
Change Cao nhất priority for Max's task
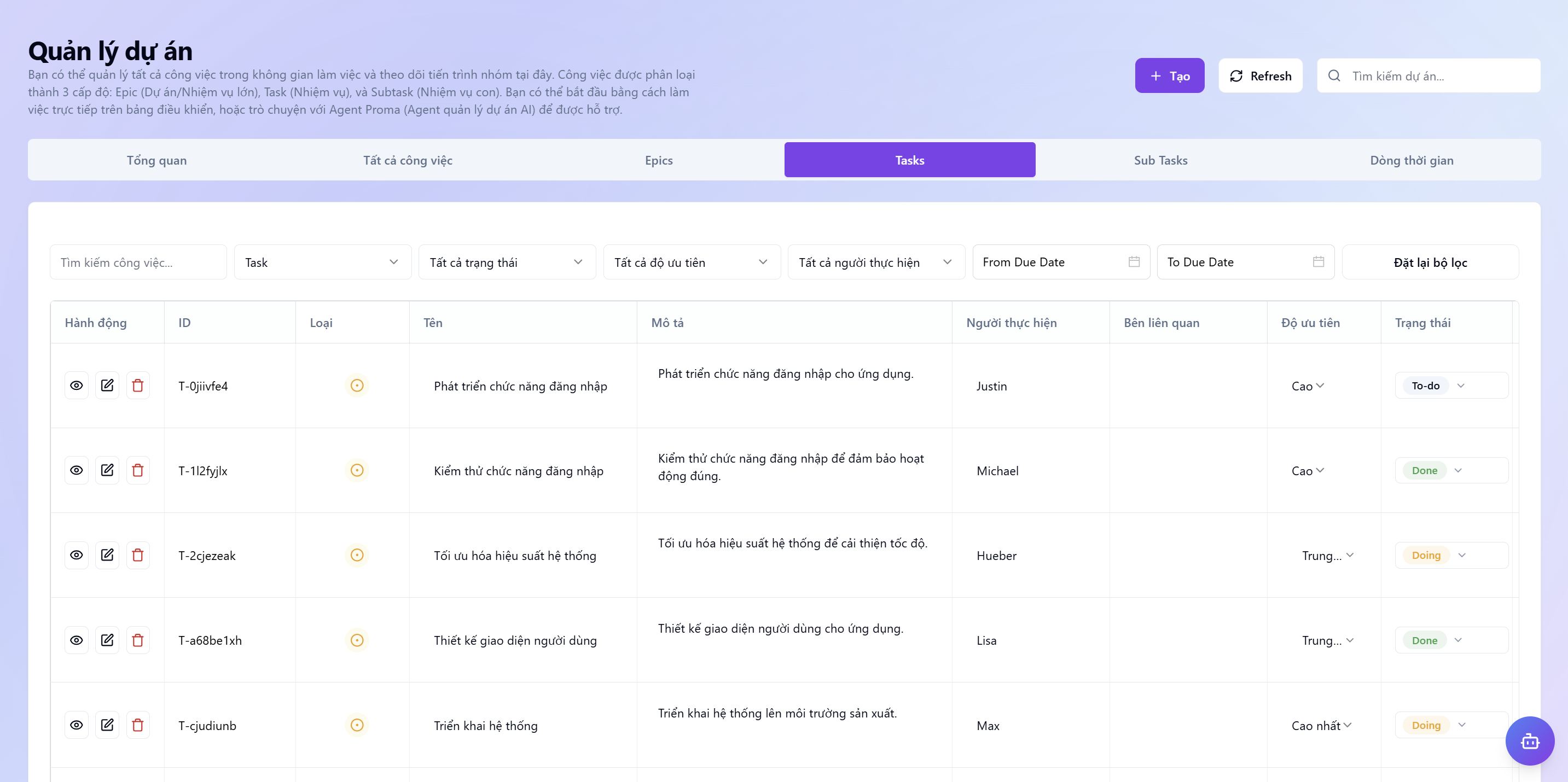click(1321, 726)
